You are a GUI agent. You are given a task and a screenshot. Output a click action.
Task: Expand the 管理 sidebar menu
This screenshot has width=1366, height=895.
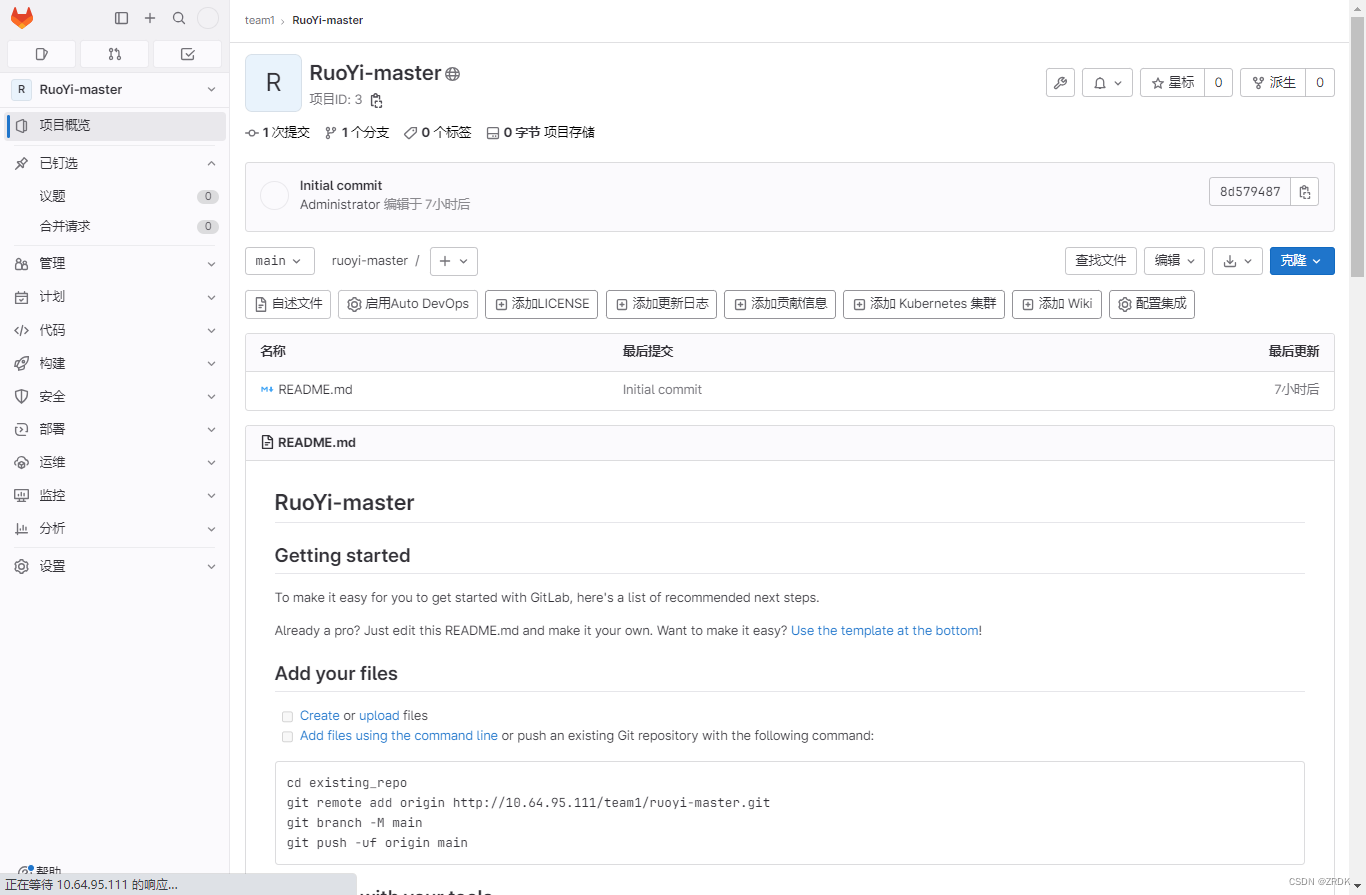[x=115, y=264]
